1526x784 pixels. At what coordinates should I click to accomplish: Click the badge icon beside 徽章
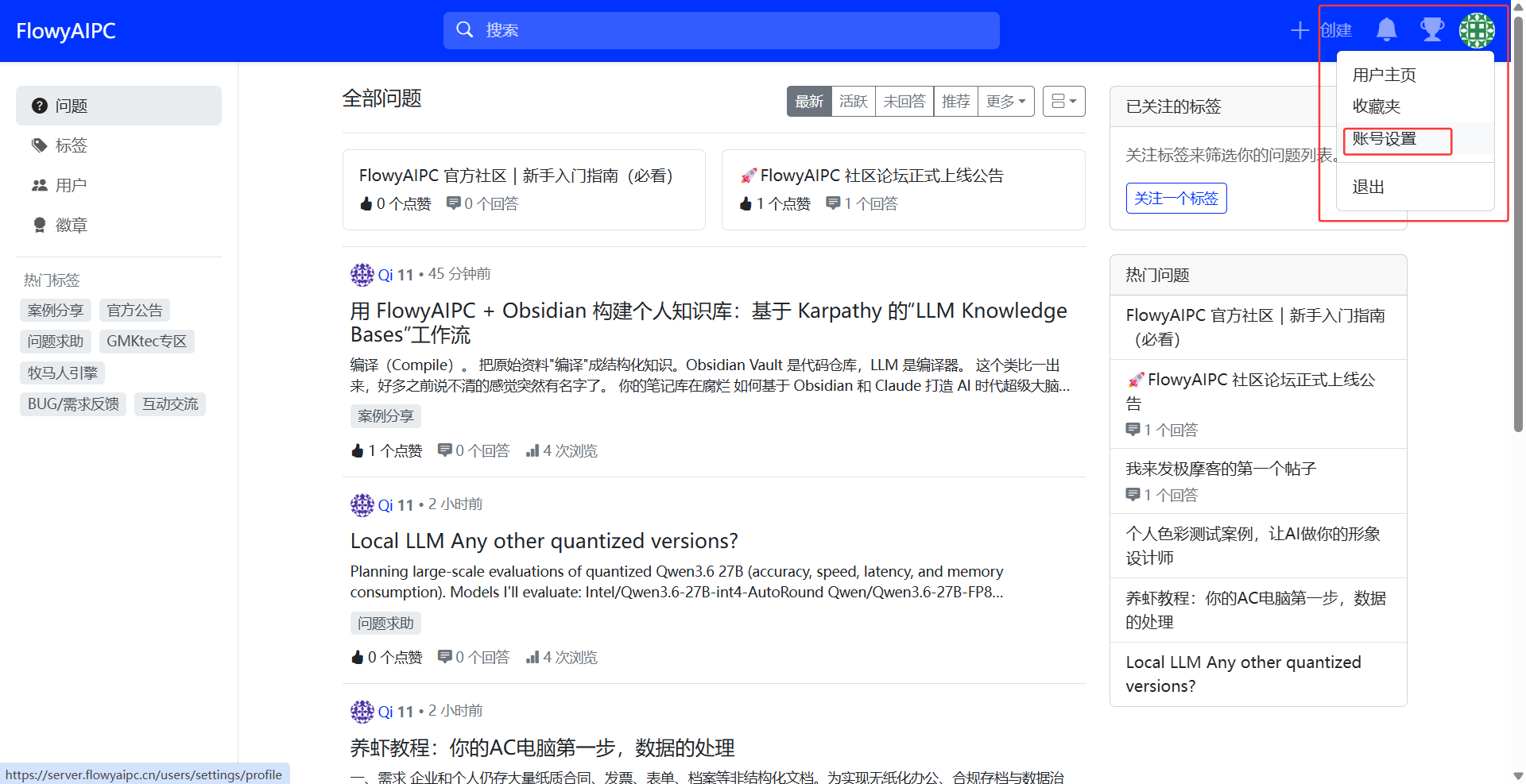(40, 225)
